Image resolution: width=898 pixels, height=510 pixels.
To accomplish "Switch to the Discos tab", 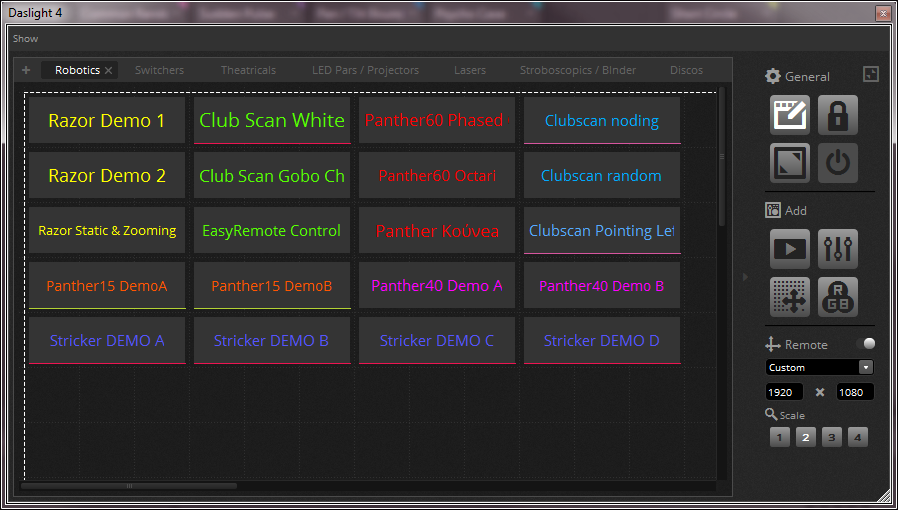I will point(686,70).
